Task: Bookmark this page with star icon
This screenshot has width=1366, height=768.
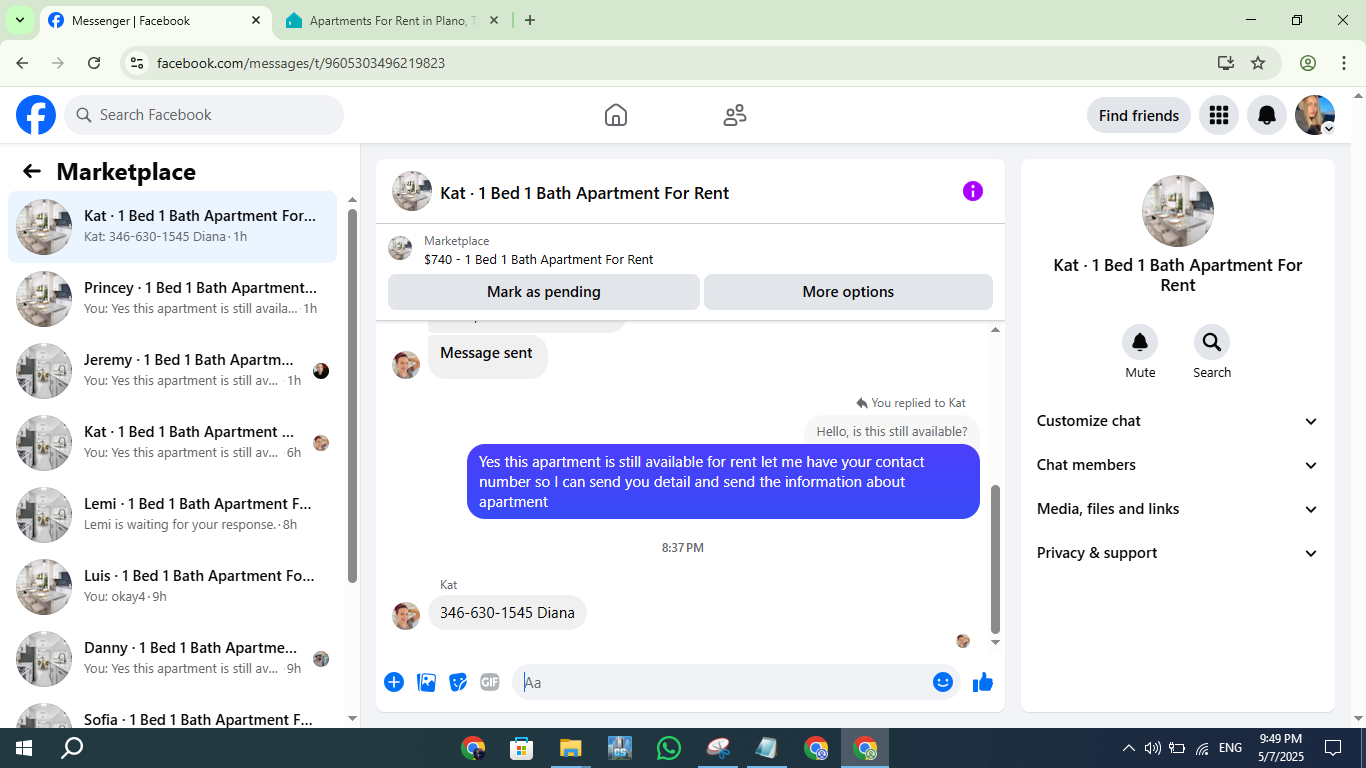Action: click(x=1258, y=63)
